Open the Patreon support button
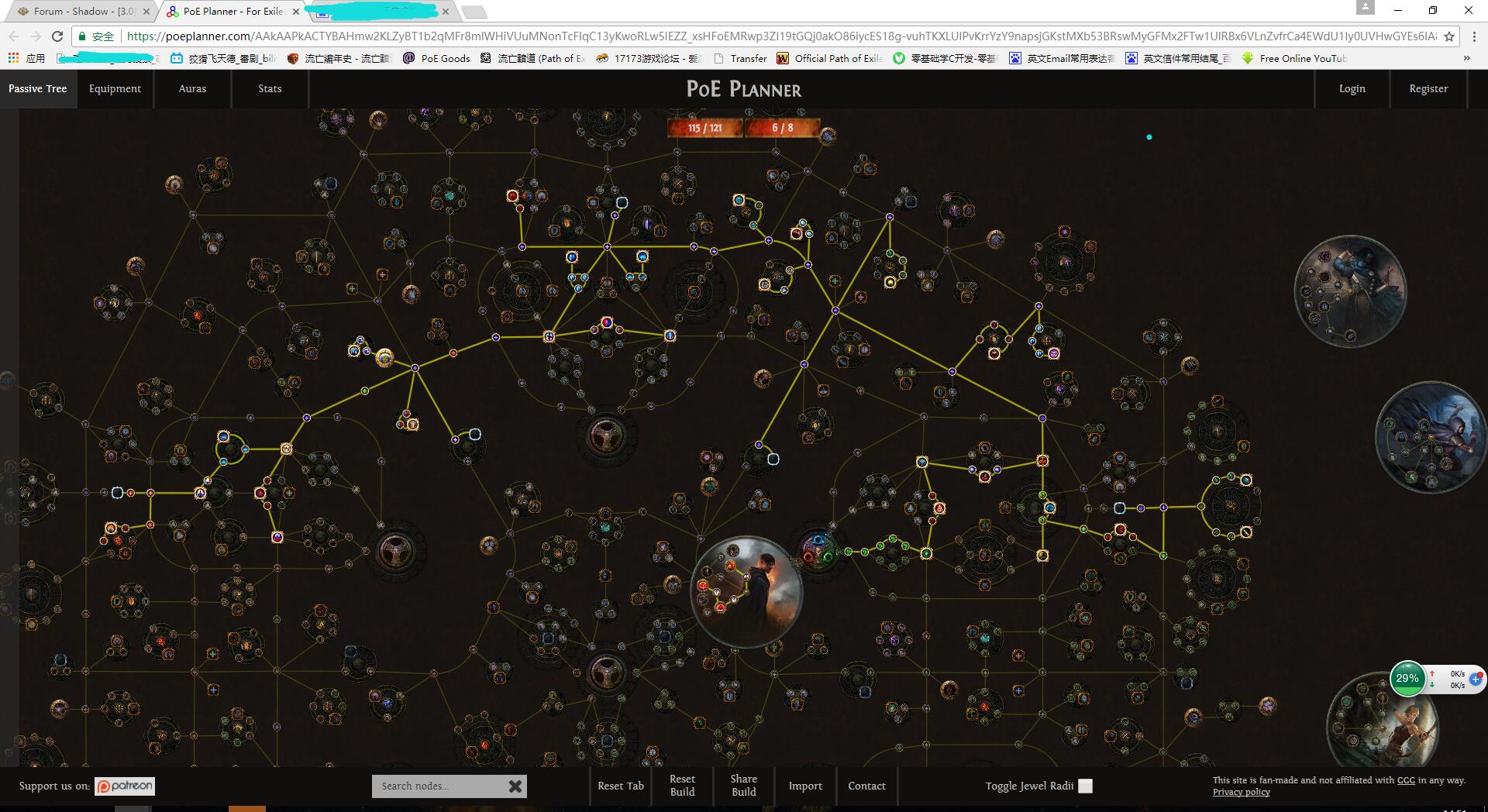1488x812 pixels. click(125, 786)
